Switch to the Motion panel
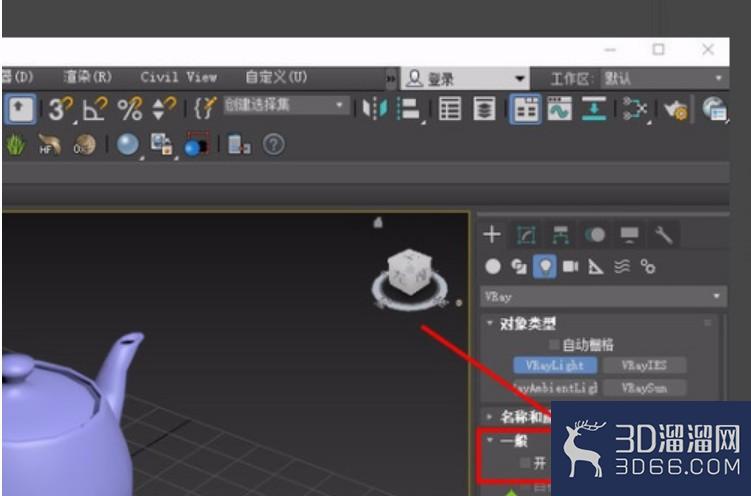 tap(595, 235)
